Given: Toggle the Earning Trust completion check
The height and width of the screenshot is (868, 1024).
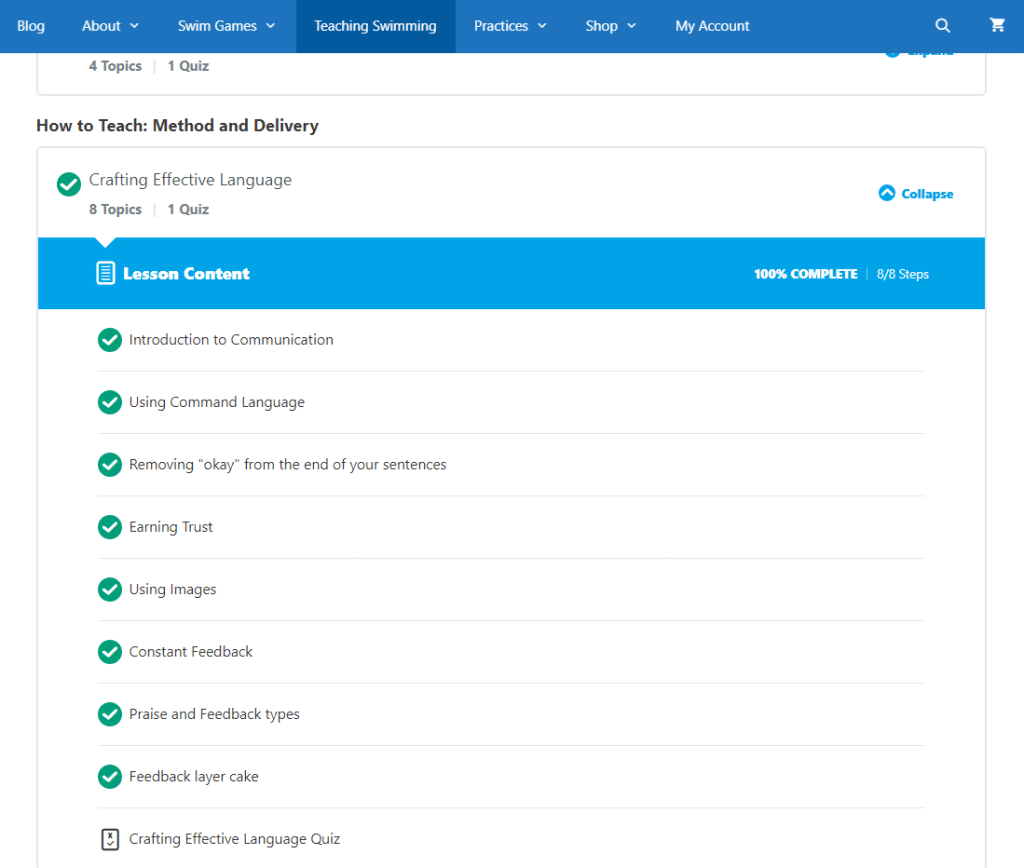Looking at the screenshot, I should (110, 527).
